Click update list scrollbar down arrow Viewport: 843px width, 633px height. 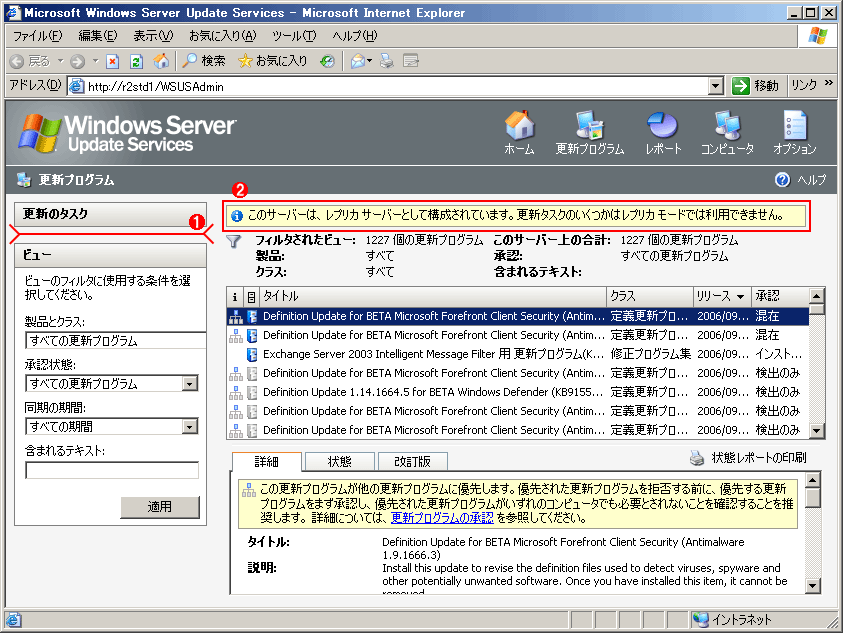tap(817, 430)
